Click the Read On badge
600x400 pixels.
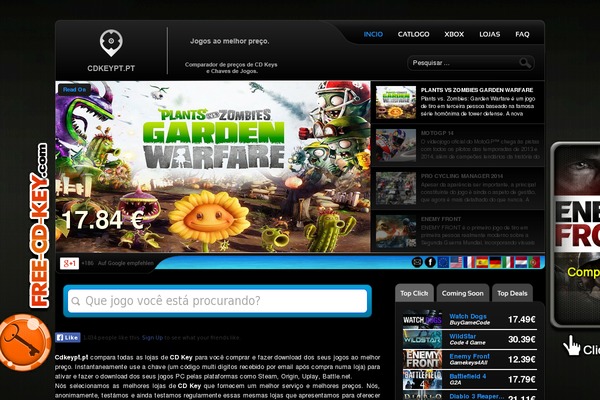(74, 90)
